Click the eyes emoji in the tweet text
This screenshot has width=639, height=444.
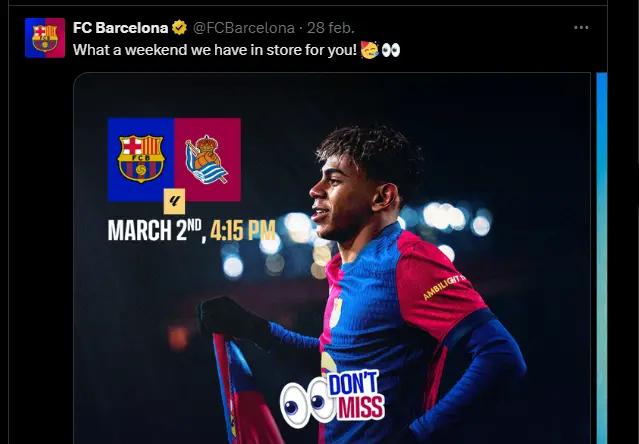[391, 50]
